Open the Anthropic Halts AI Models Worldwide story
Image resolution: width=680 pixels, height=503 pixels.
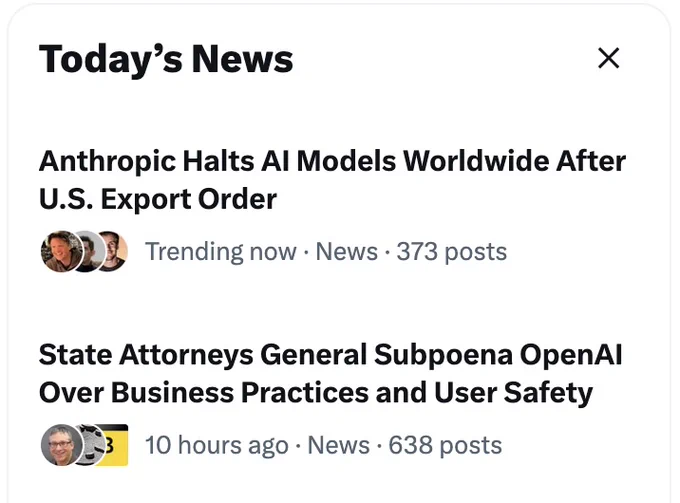click(x=332, y=180)
